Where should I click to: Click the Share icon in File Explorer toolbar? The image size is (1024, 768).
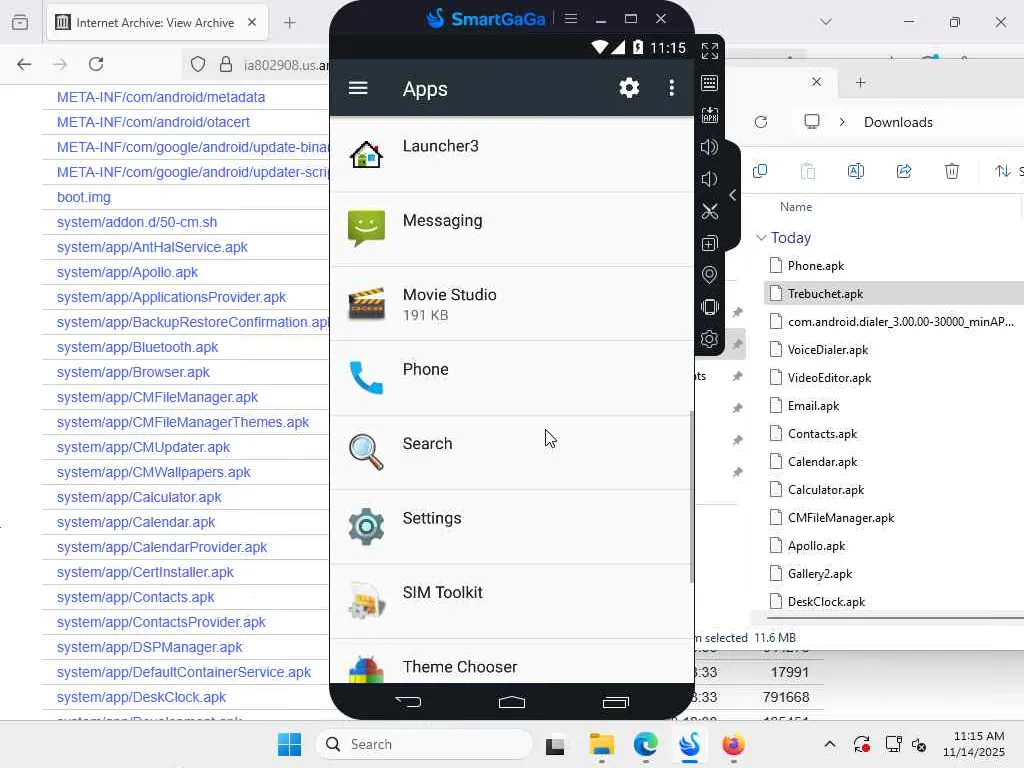click(x=904, y=171)
